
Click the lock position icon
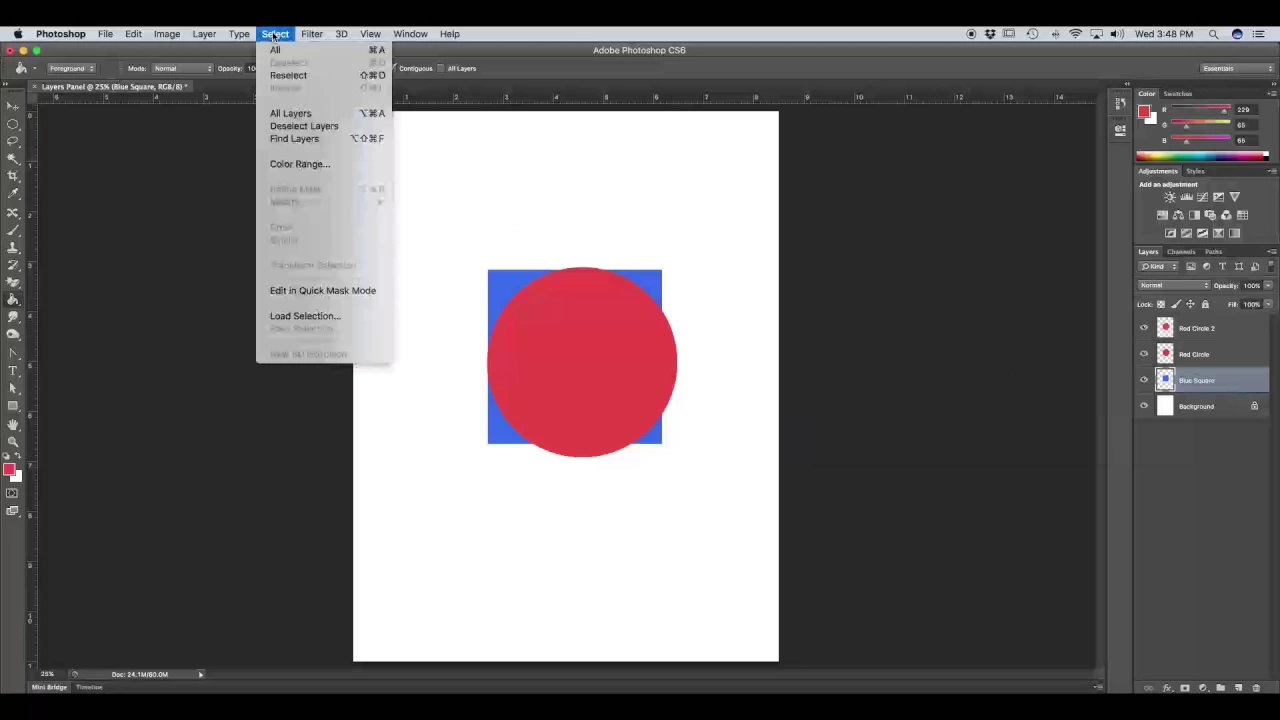(x=1190, y=304)
